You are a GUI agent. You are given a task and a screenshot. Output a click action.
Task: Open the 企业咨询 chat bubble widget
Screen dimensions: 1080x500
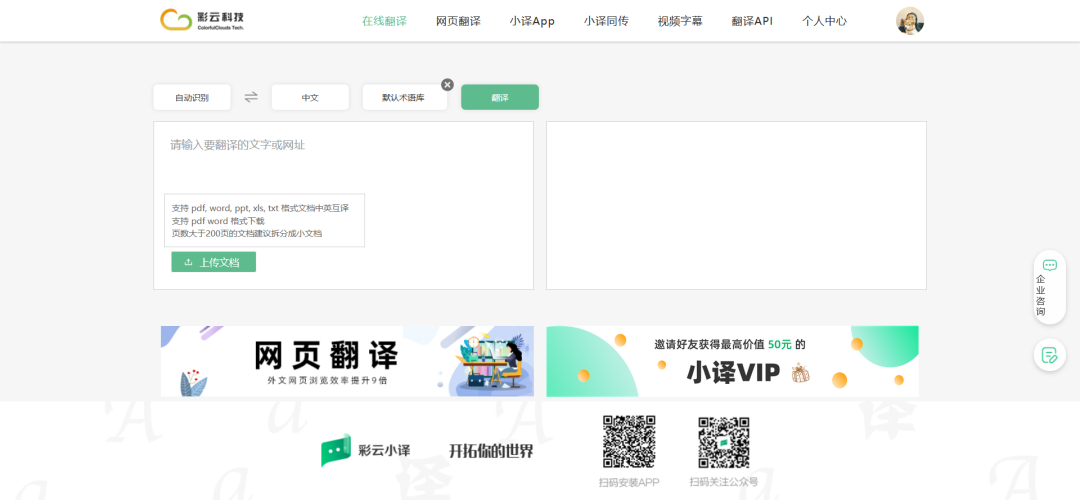coord(1050,287)
